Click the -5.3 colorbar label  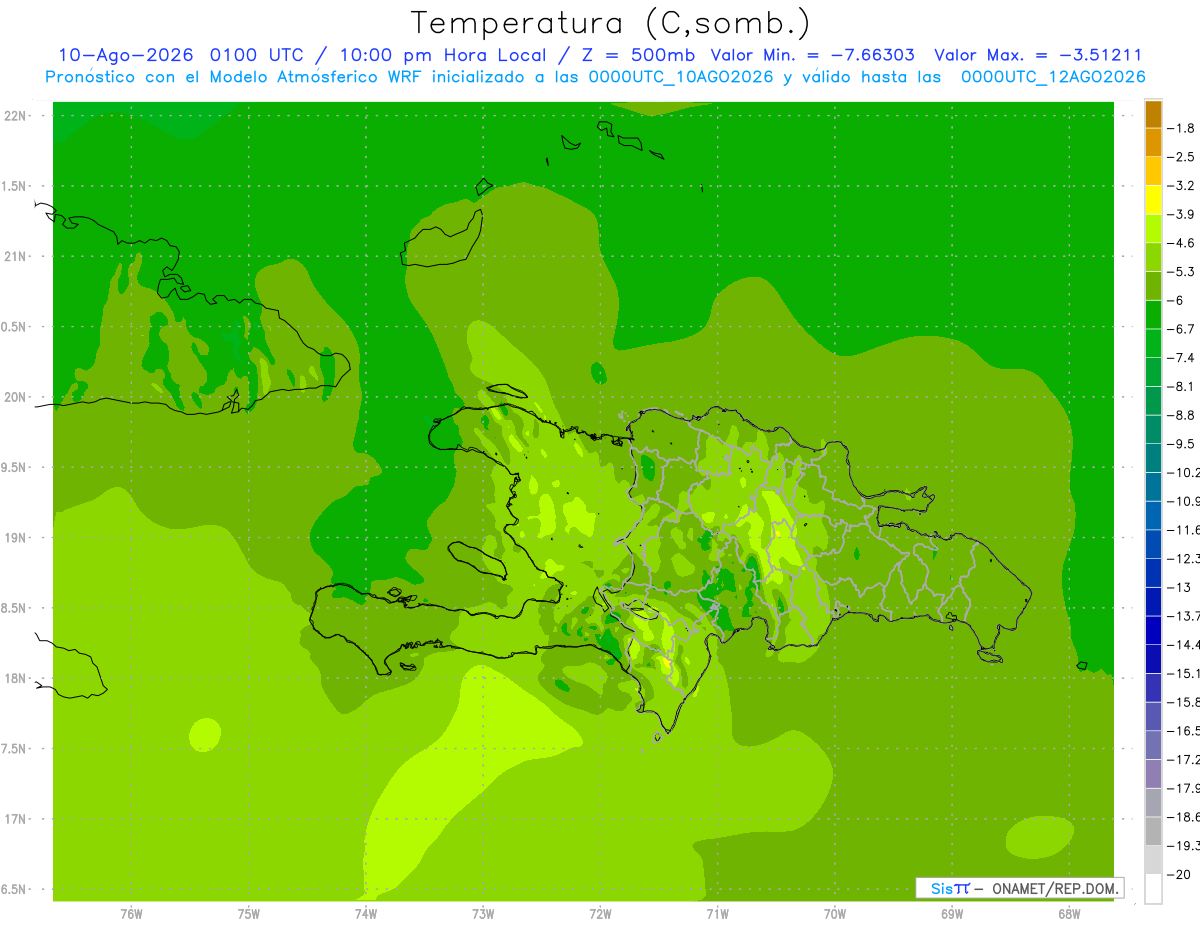coord(1180,272)
